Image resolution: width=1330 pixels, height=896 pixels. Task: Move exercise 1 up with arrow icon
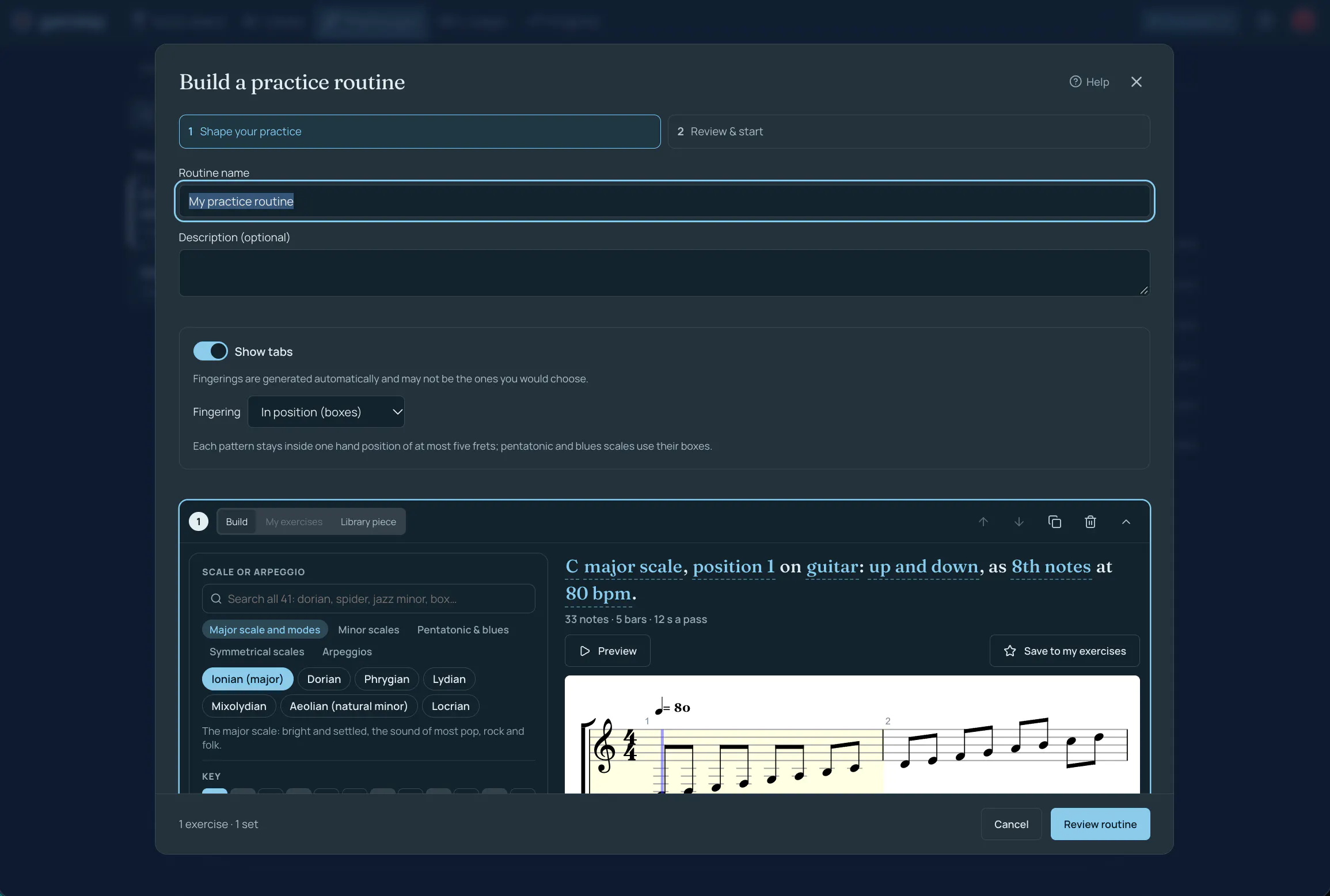[x=983, y=522]
